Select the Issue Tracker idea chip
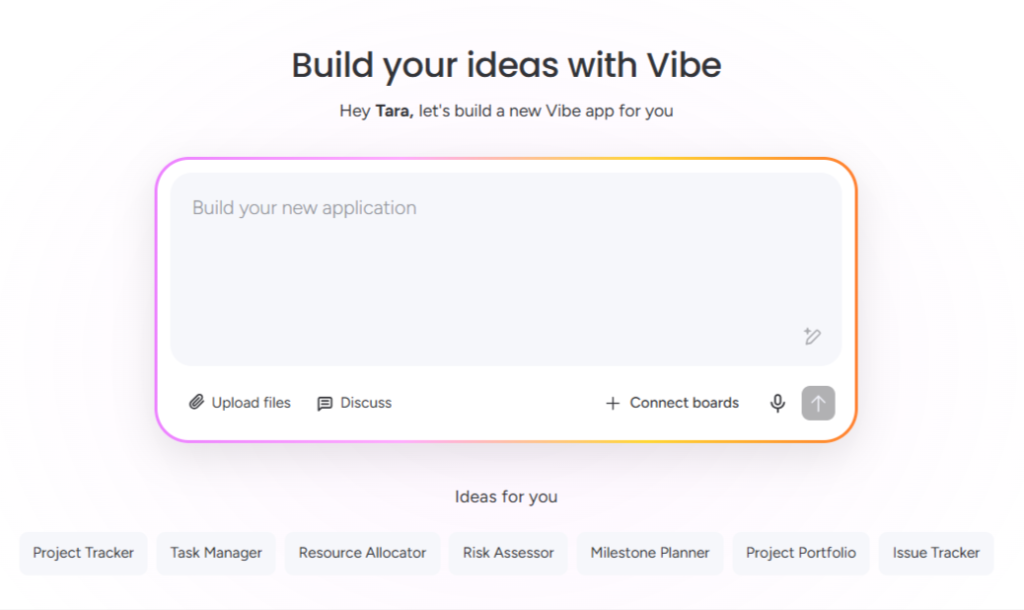 click(936, 553)
